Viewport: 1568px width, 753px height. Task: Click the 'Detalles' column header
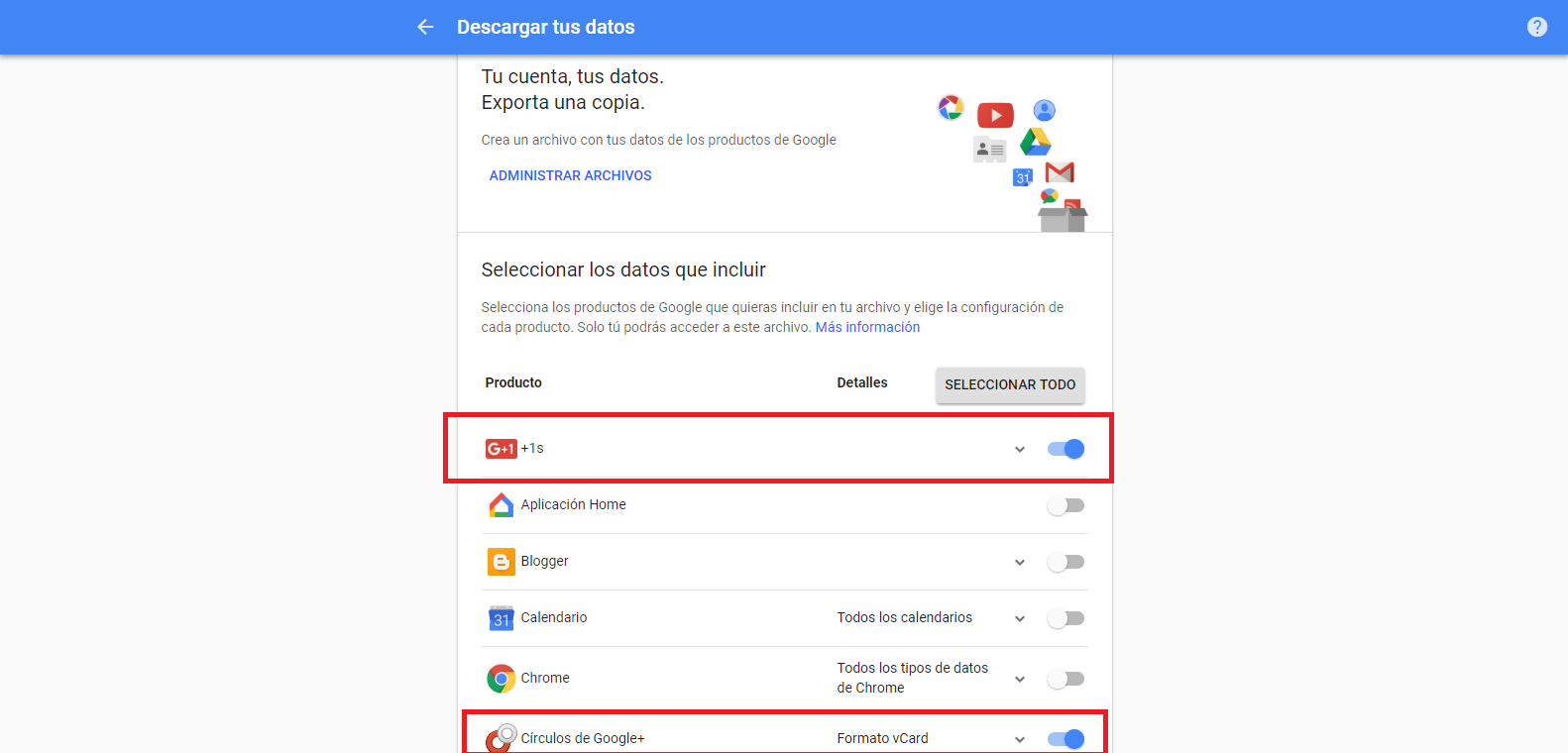point(862,382)
